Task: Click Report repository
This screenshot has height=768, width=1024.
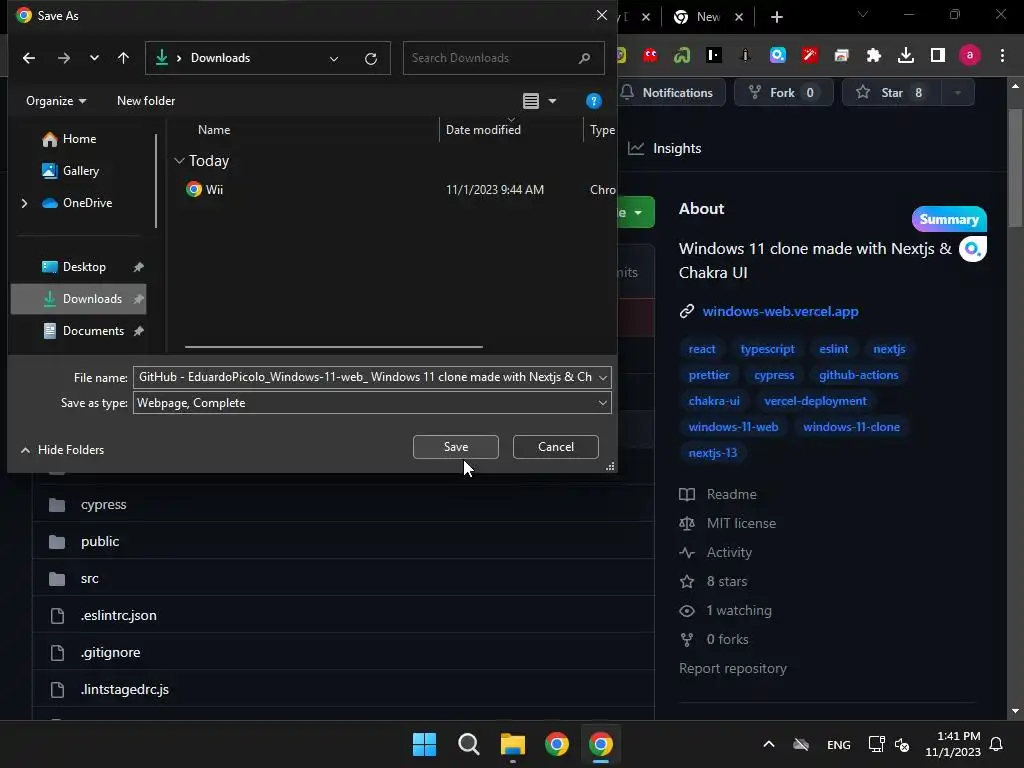Action: coord(733,669)
